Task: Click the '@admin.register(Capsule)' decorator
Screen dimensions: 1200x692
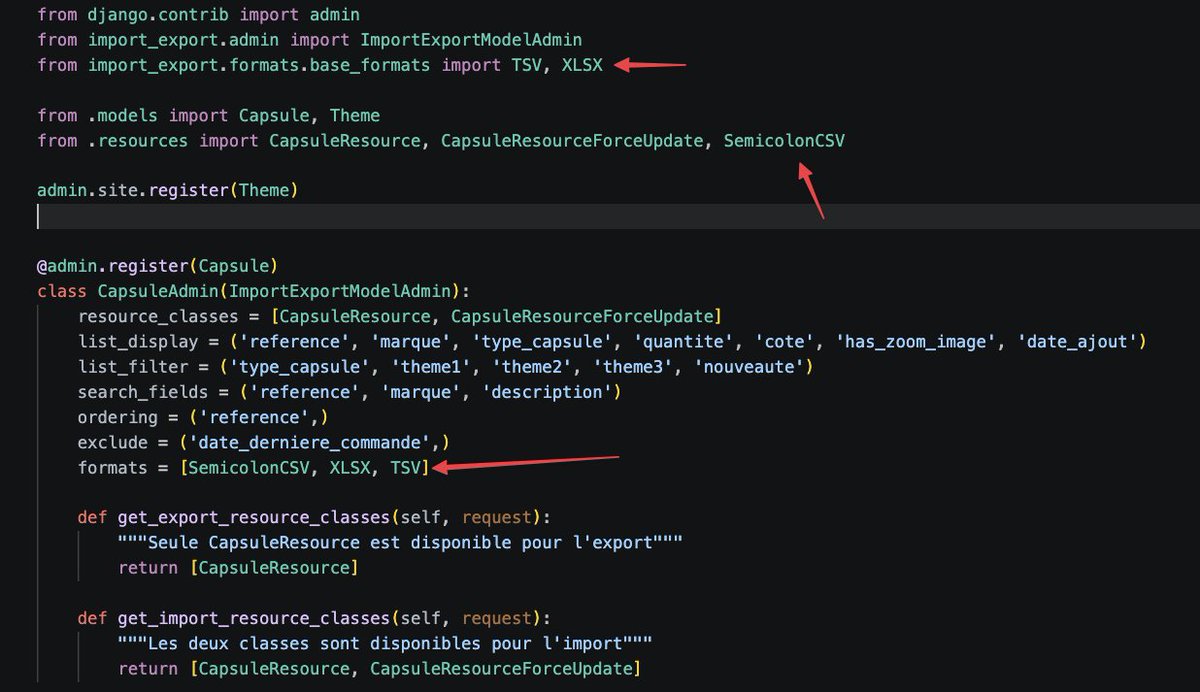Action: tap(157, 266)
